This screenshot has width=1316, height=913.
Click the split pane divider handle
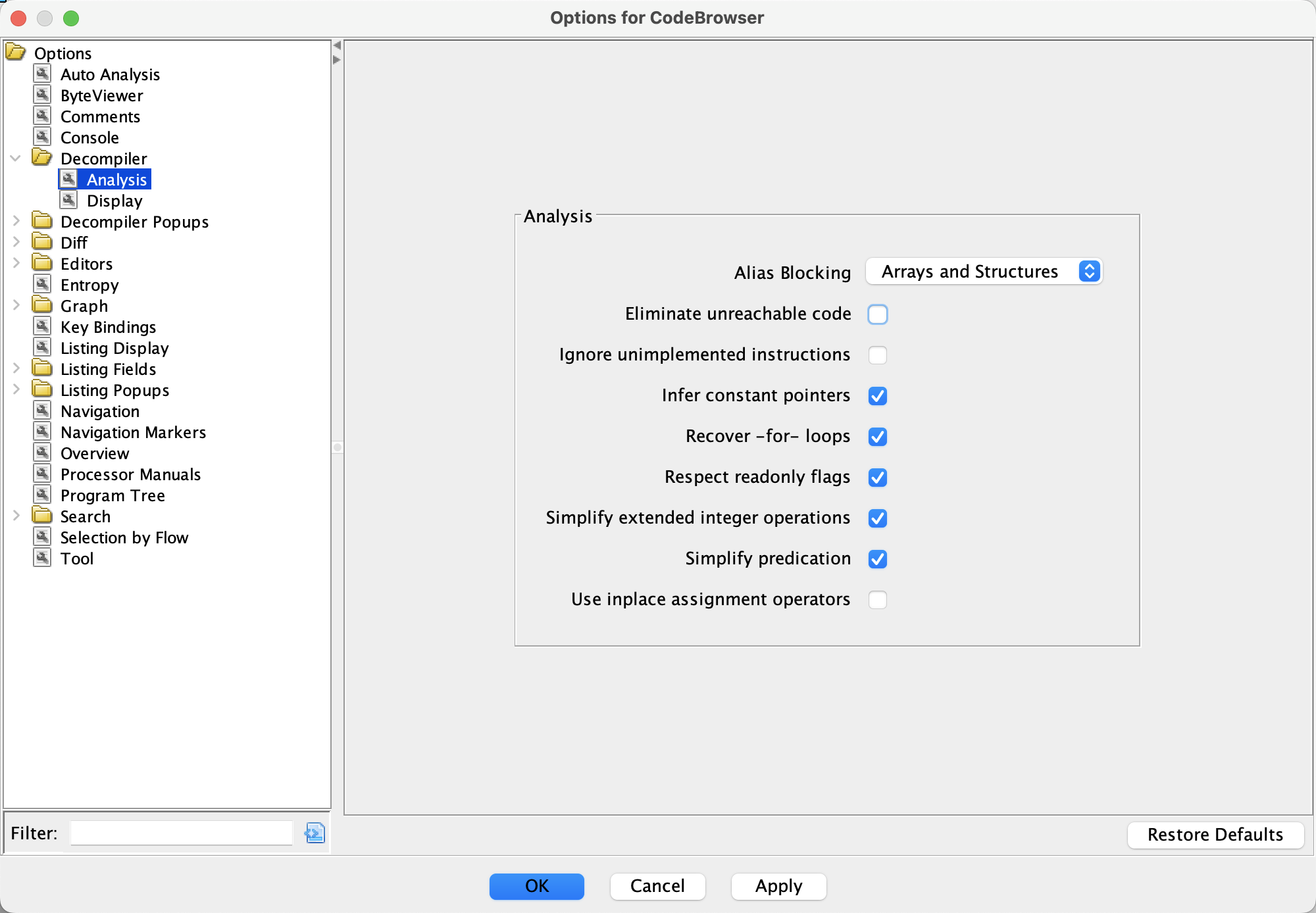(x=338, y=447)
